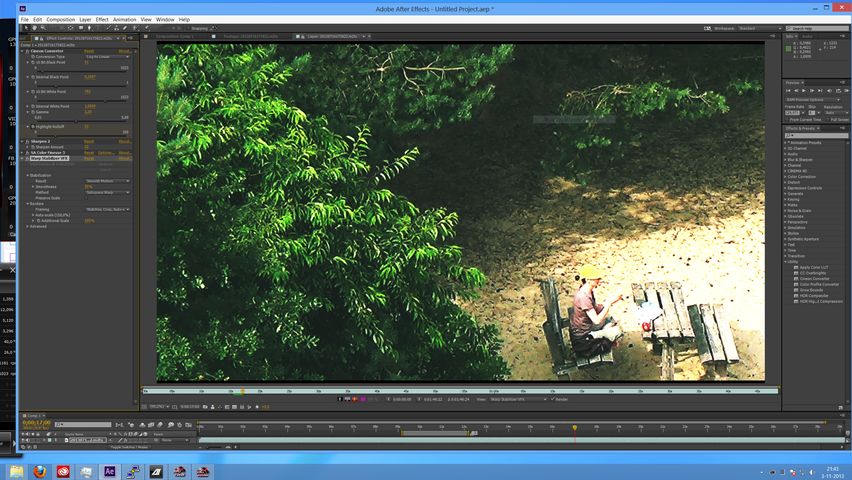The width and height of the screenshot is (852, 480).
Task: Select the Clone Stamp tool
Action: [116, 28]
